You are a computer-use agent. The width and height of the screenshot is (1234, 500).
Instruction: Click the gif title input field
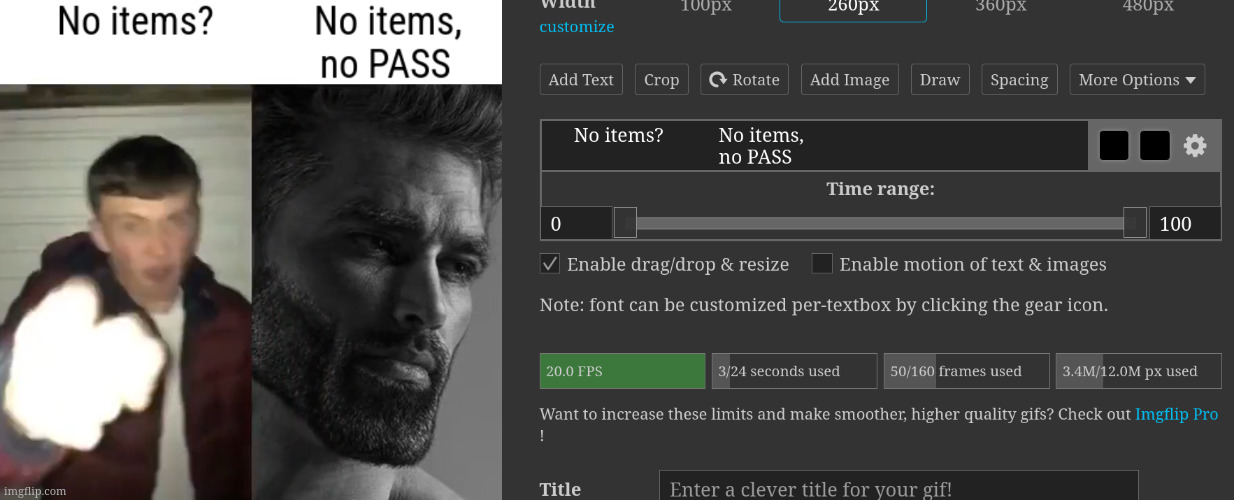tap(898, 488)
